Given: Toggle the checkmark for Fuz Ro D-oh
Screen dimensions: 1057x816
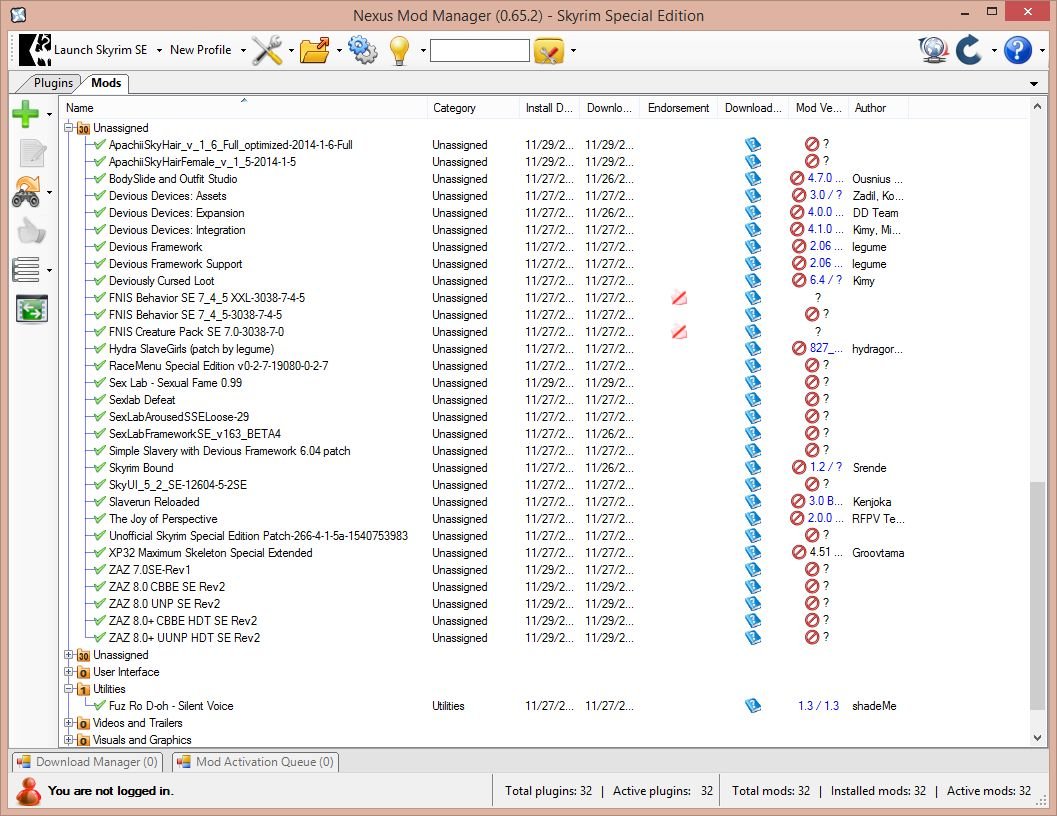Looking at the screenshot, I should coord(100,705).
